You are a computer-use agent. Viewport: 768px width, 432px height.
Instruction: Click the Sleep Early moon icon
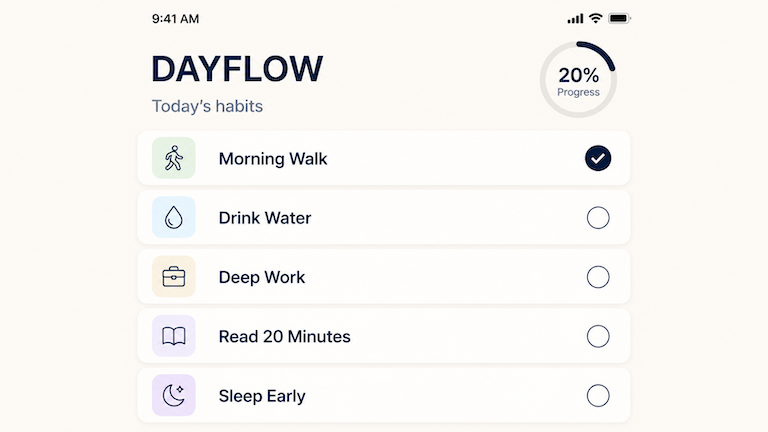click(174, 396)
